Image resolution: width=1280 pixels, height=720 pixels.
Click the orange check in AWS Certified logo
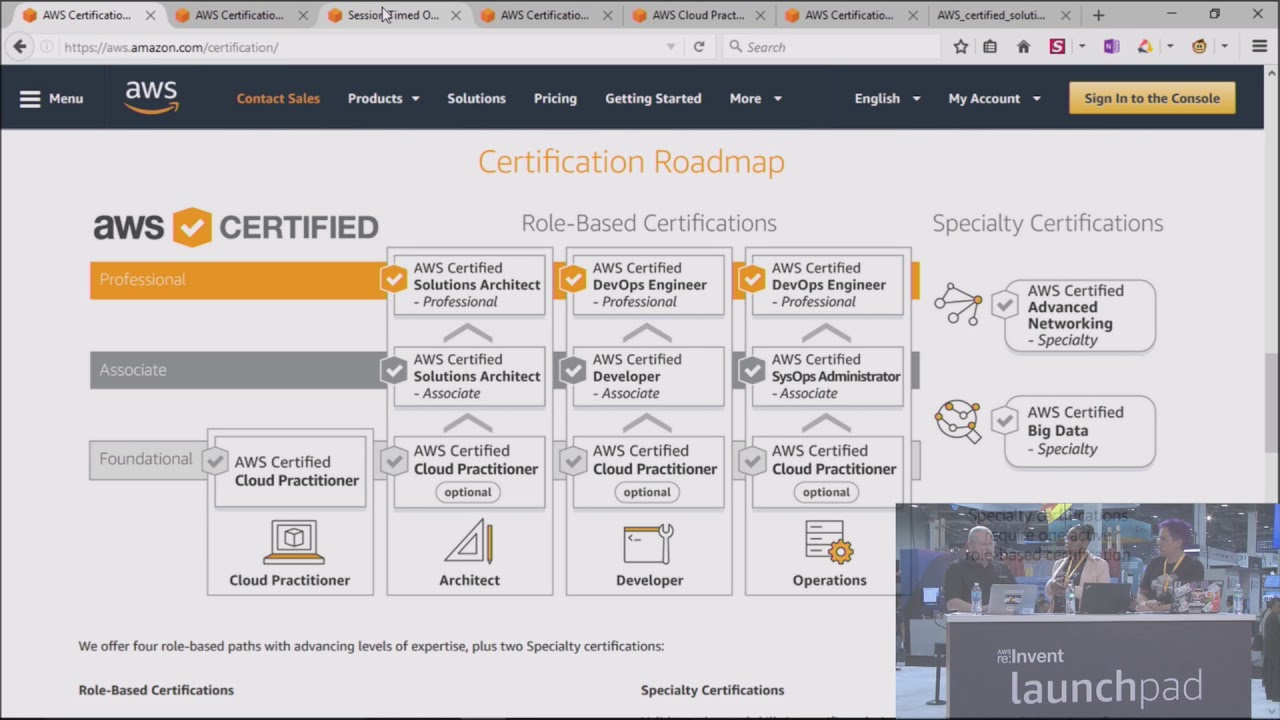click(192, 227)
